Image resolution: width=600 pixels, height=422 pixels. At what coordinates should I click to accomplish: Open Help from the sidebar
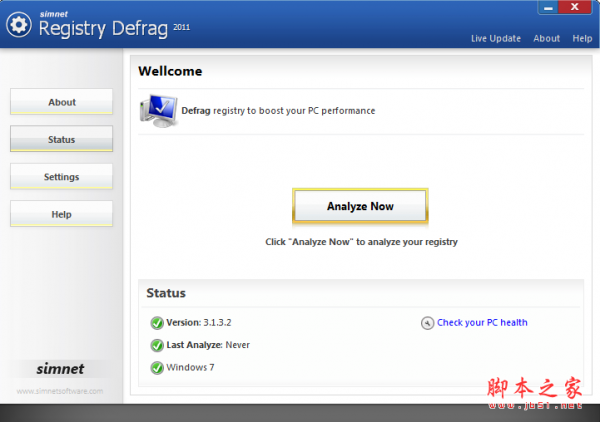click(62, 214)
